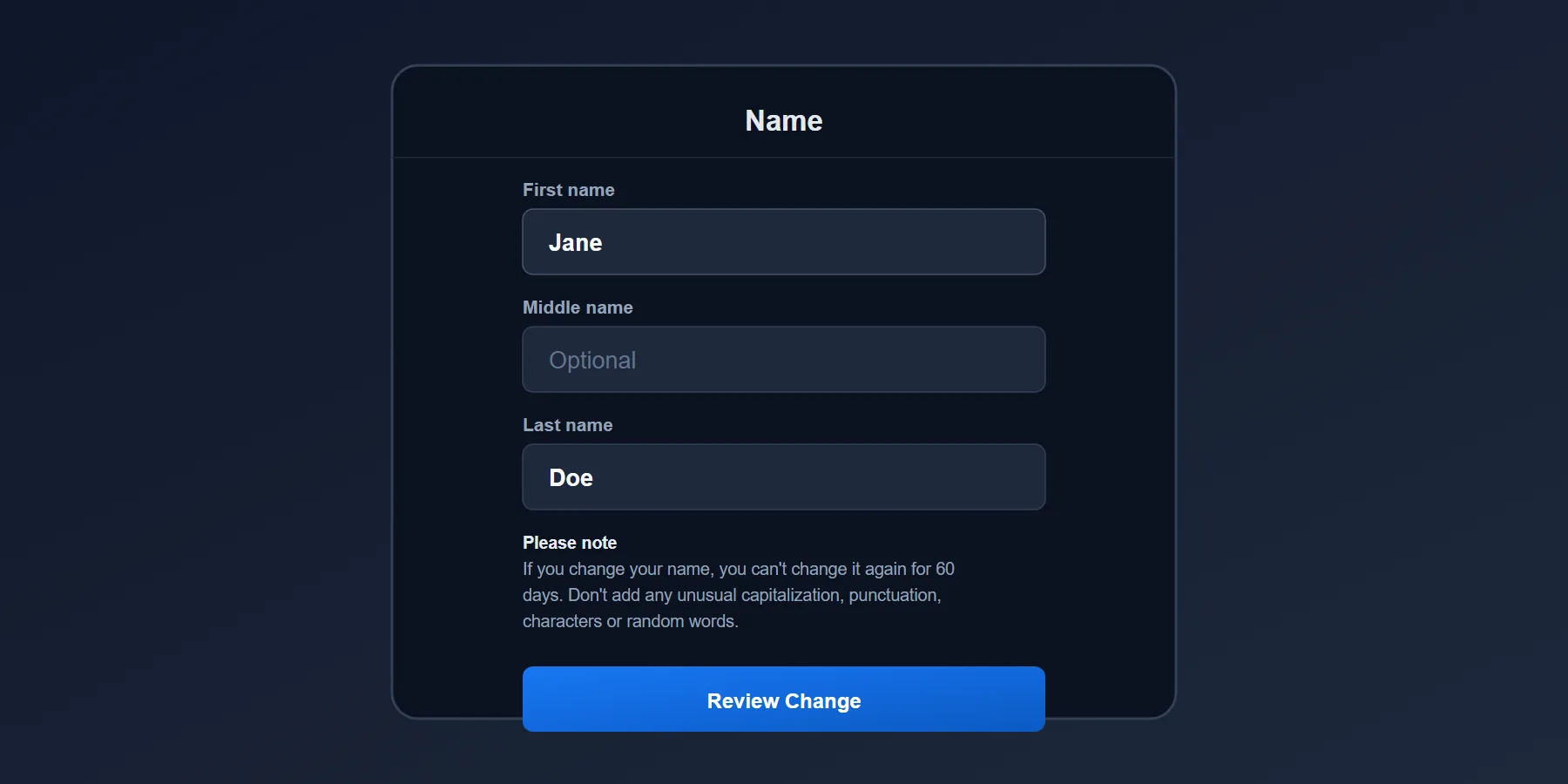Click the First name label
The image size is (1568, 784).
tap(567, 189)
